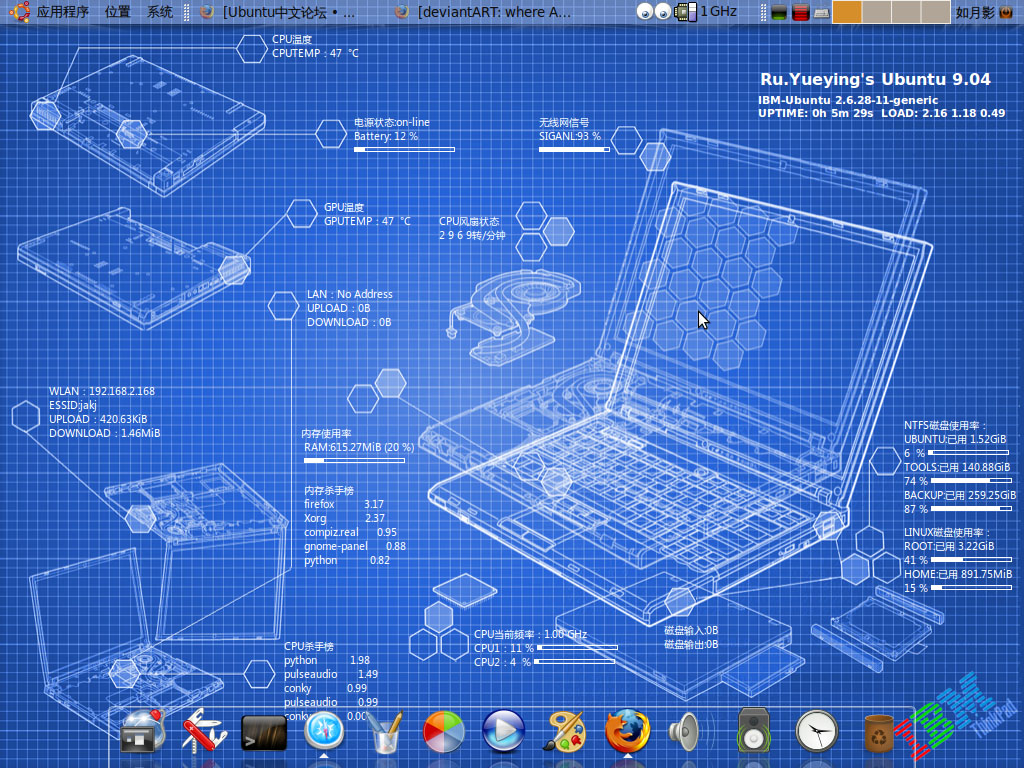Open the 系统 menu

[159, 12]
